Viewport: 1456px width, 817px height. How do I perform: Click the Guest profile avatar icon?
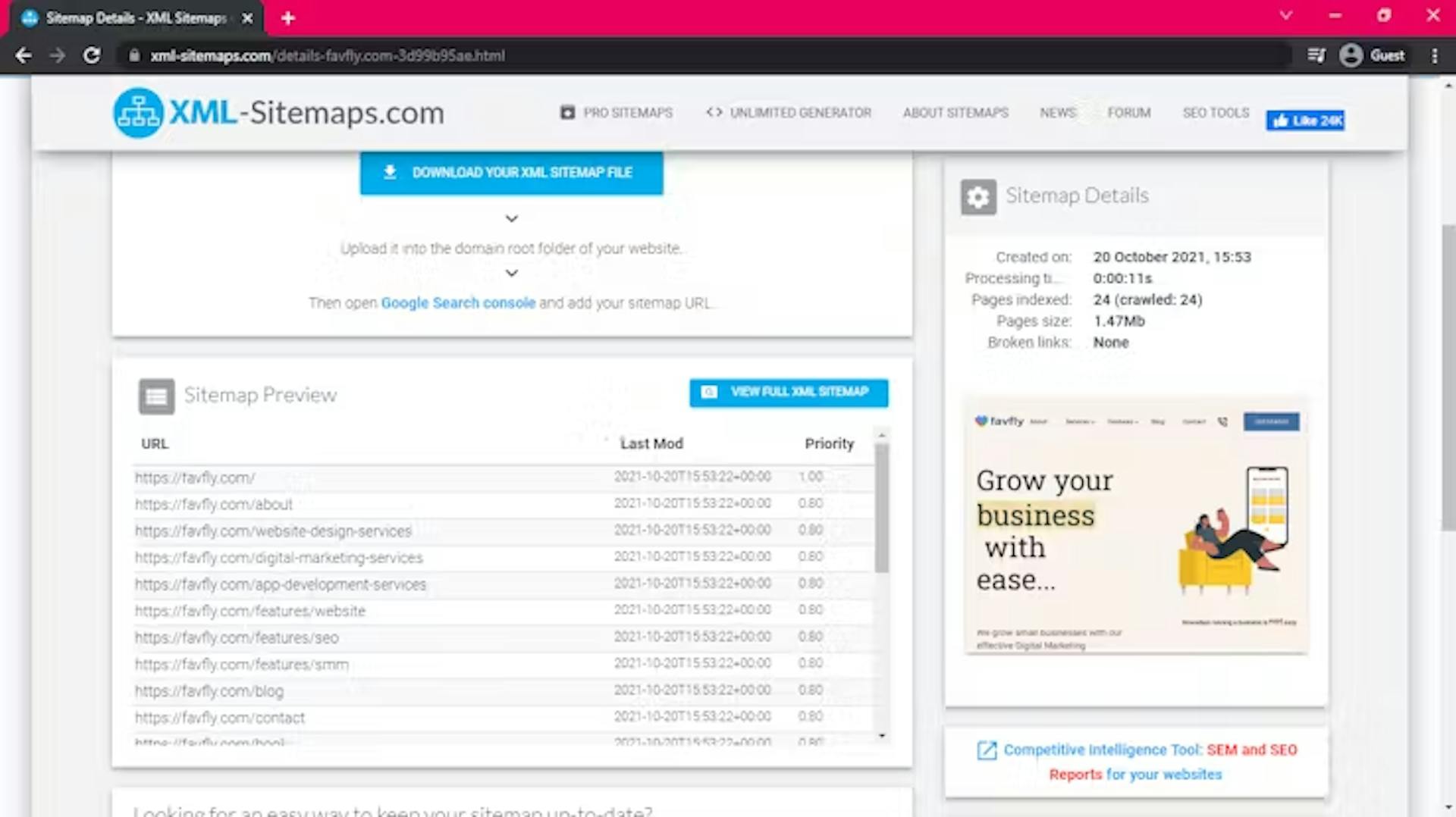coord(1351,55)
